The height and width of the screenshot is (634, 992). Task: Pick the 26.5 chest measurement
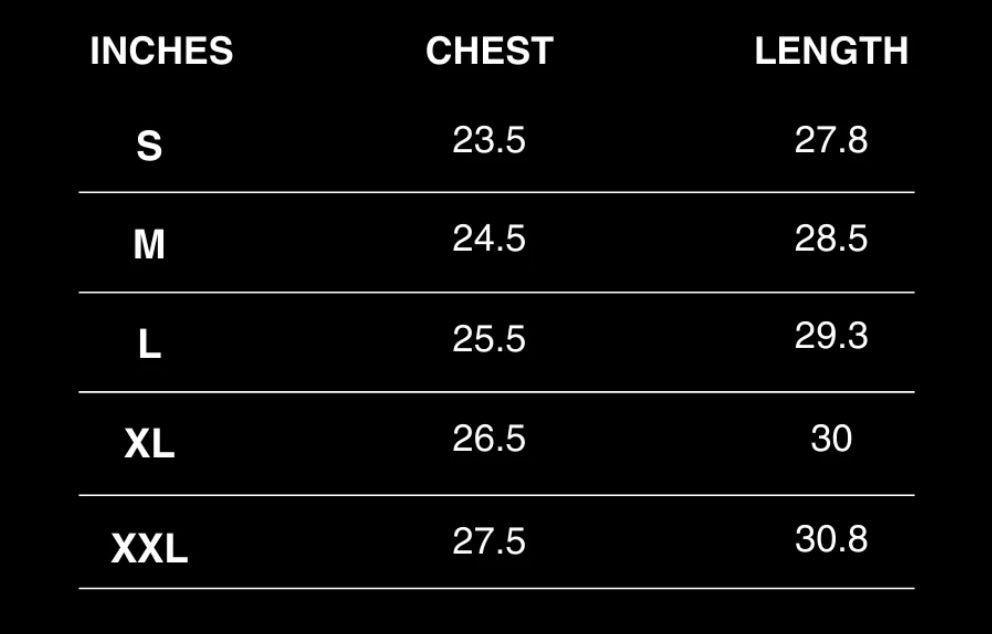pos(488,439)
